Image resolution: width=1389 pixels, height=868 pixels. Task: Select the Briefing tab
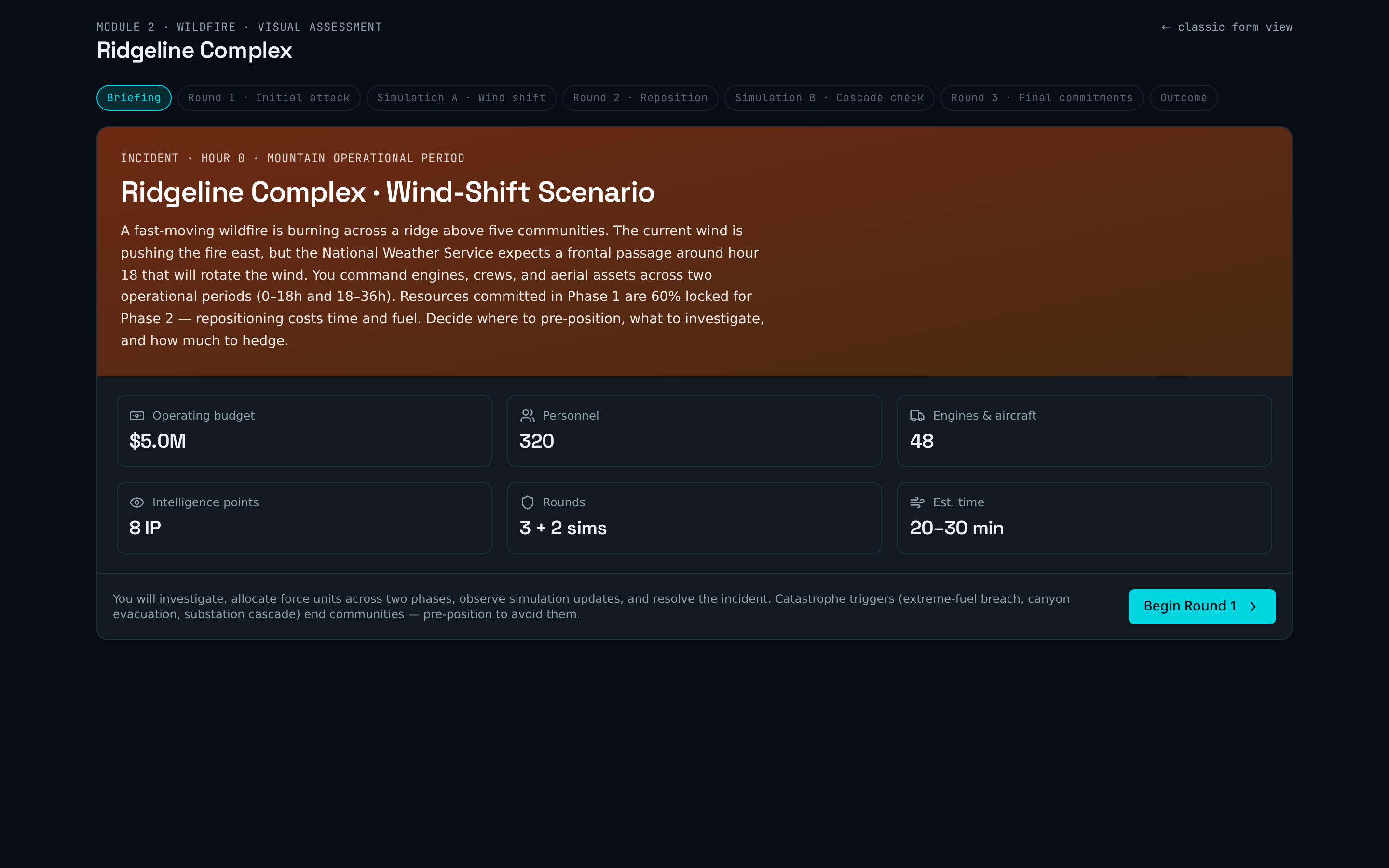pos(134,97)
